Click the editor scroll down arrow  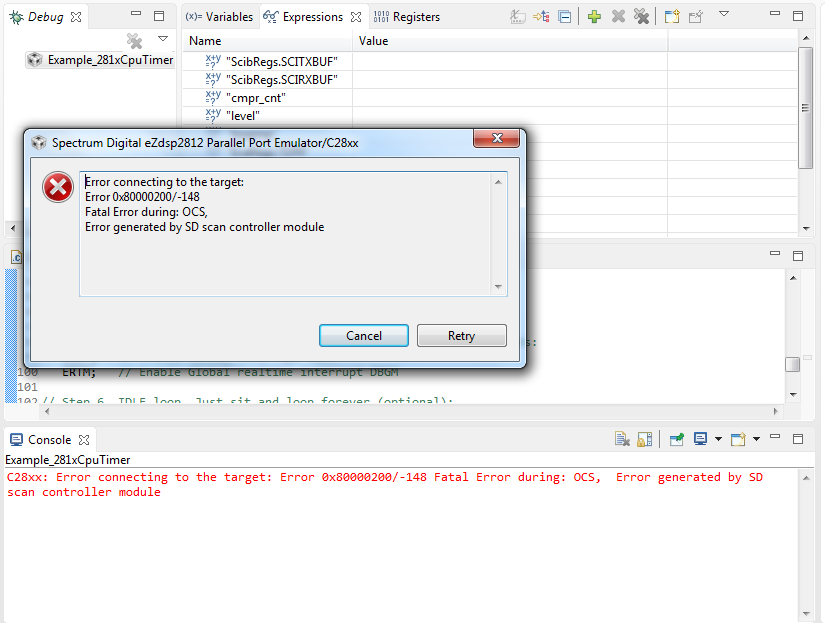pos(793,395)
